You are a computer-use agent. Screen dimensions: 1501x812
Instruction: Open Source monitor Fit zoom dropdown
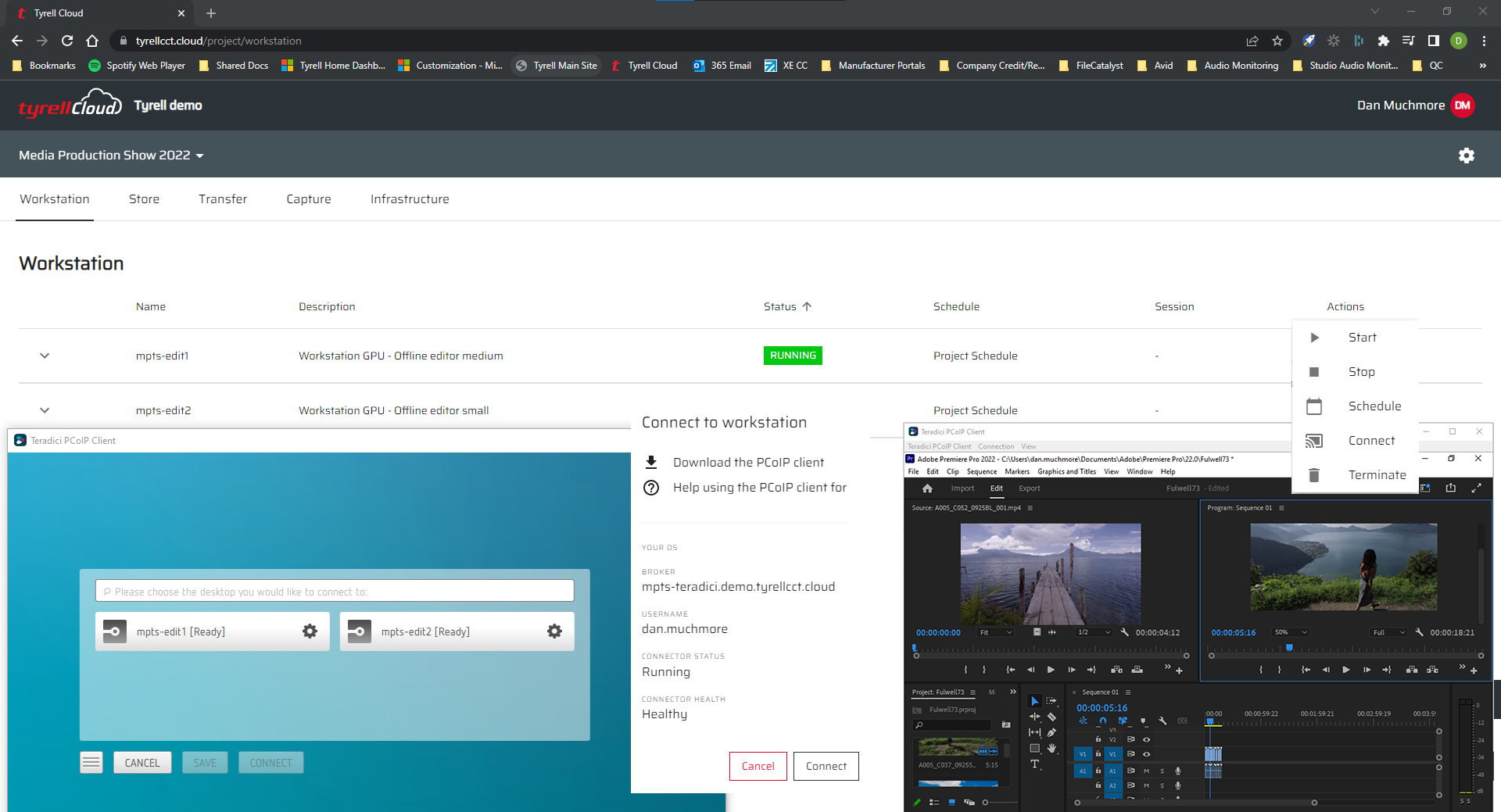pyautogui.click(x=995, y=632)
